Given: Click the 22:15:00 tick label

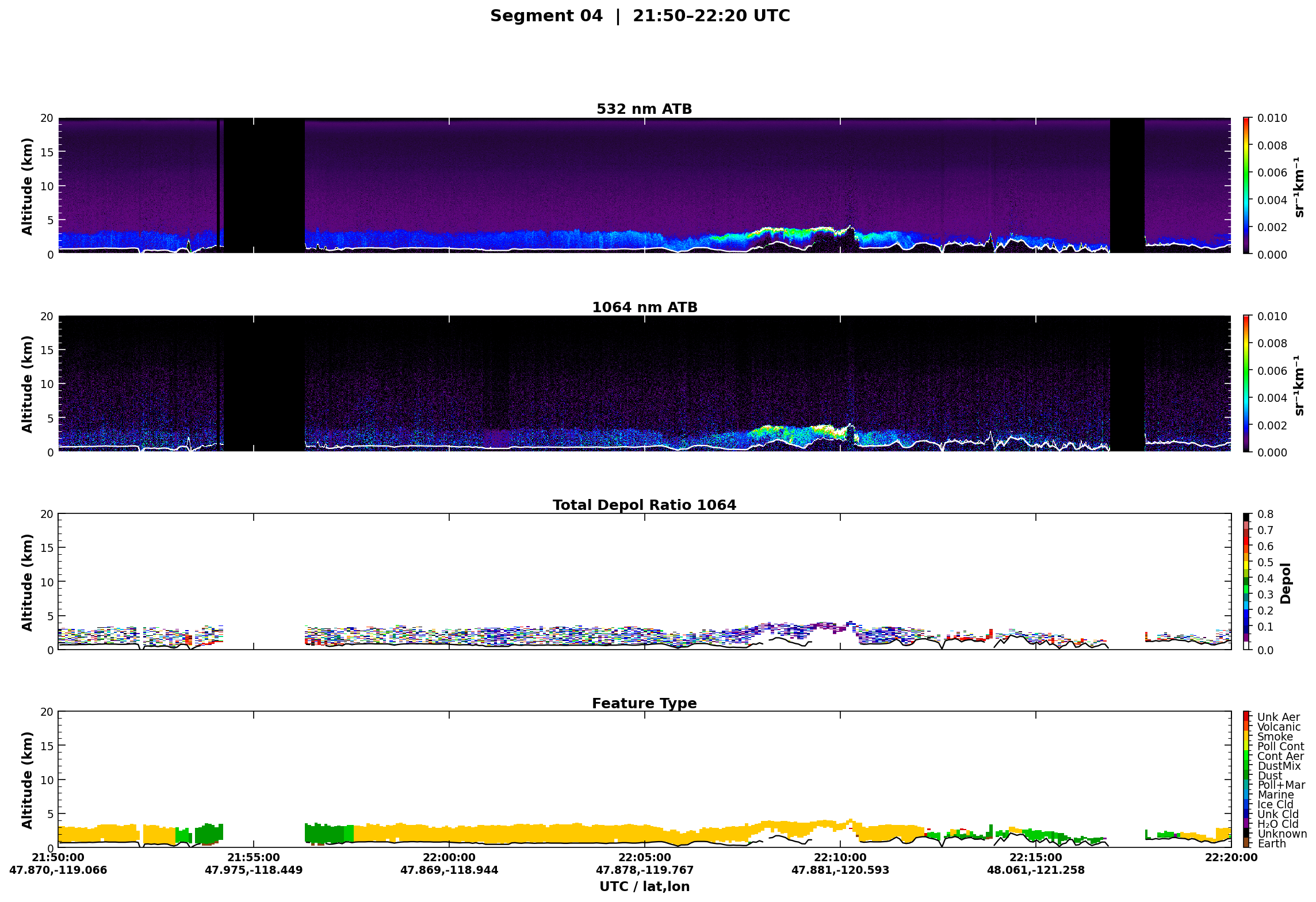Looking at the screenshot, I should click(1035, 857).
